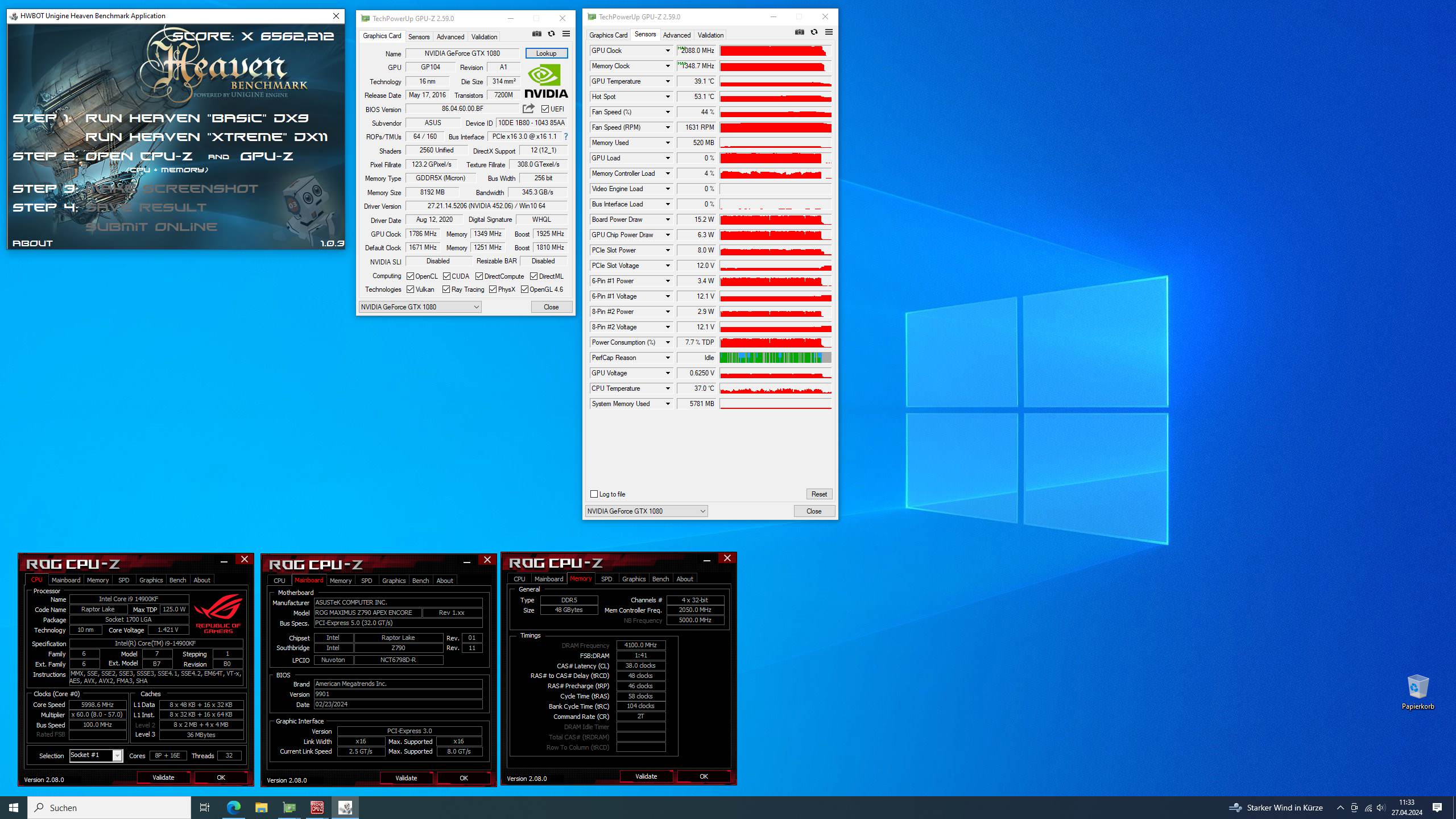Expand the GPU Temperature sensor dropdown
Image resolution: width=1456 pixels, height=819 pixels.
coord(668,81)
